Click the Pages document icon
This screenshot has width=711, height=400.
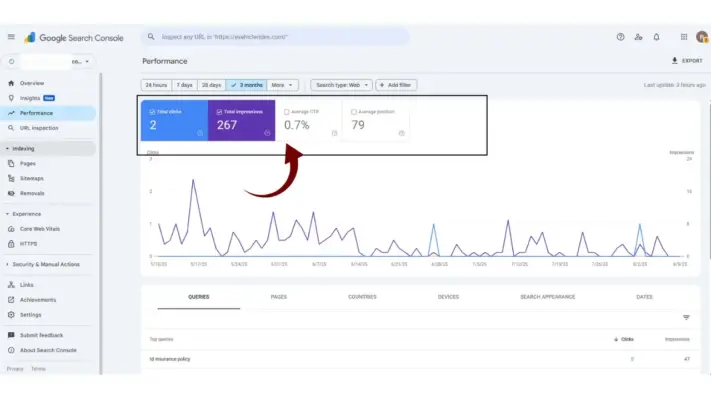point(11,163)
